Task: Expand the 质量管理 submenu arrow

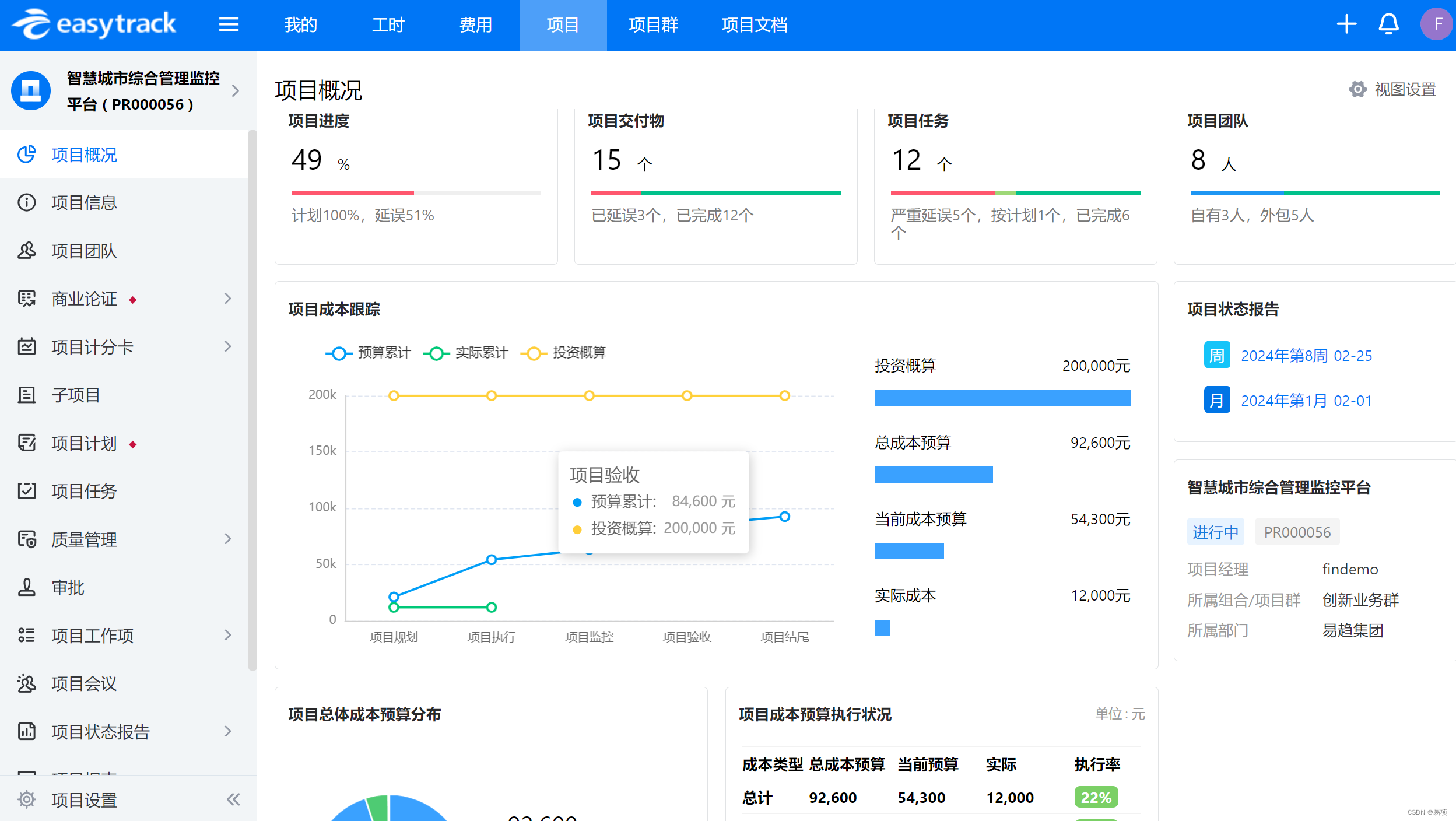Action: [228, 539]
